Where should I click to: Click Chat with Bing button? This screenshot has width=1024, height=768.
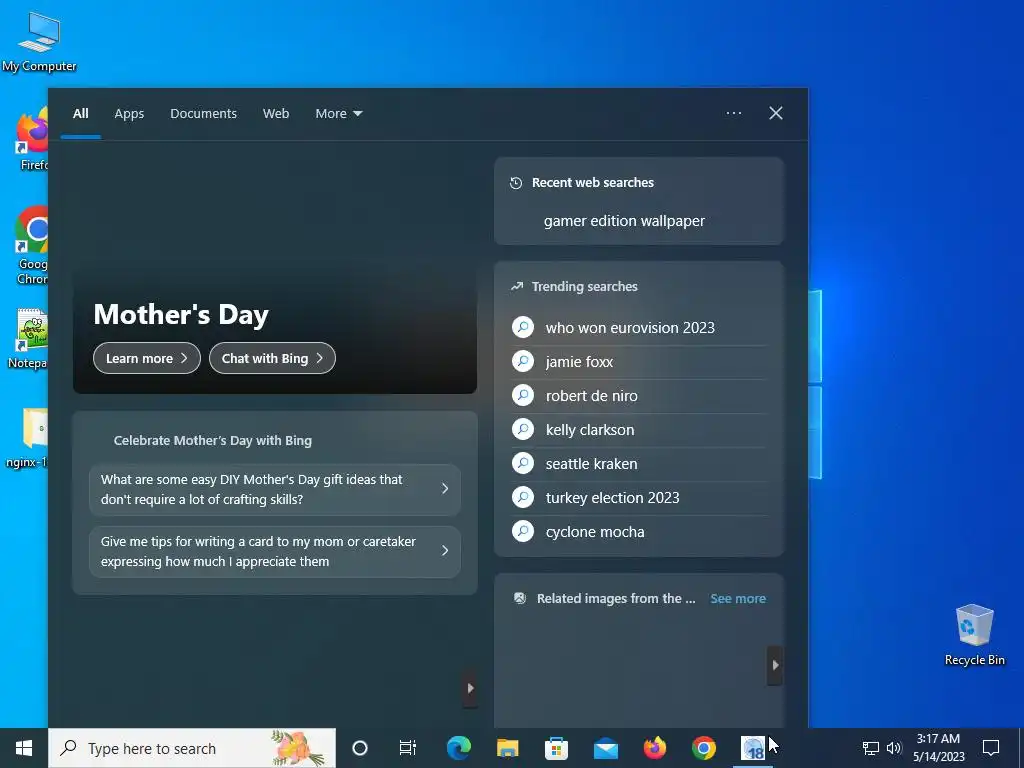(272, 358)
